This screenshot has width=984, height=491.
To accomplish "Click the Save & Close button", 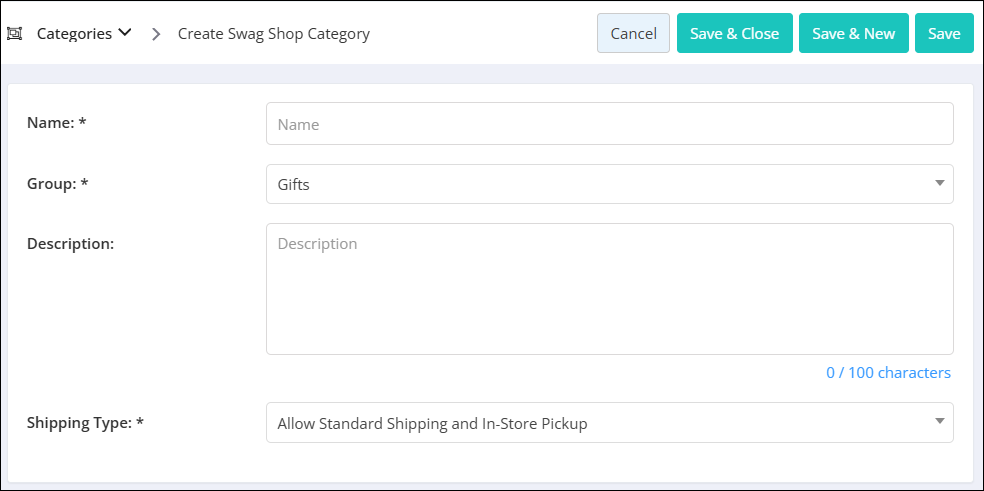I will coord(735,33).
